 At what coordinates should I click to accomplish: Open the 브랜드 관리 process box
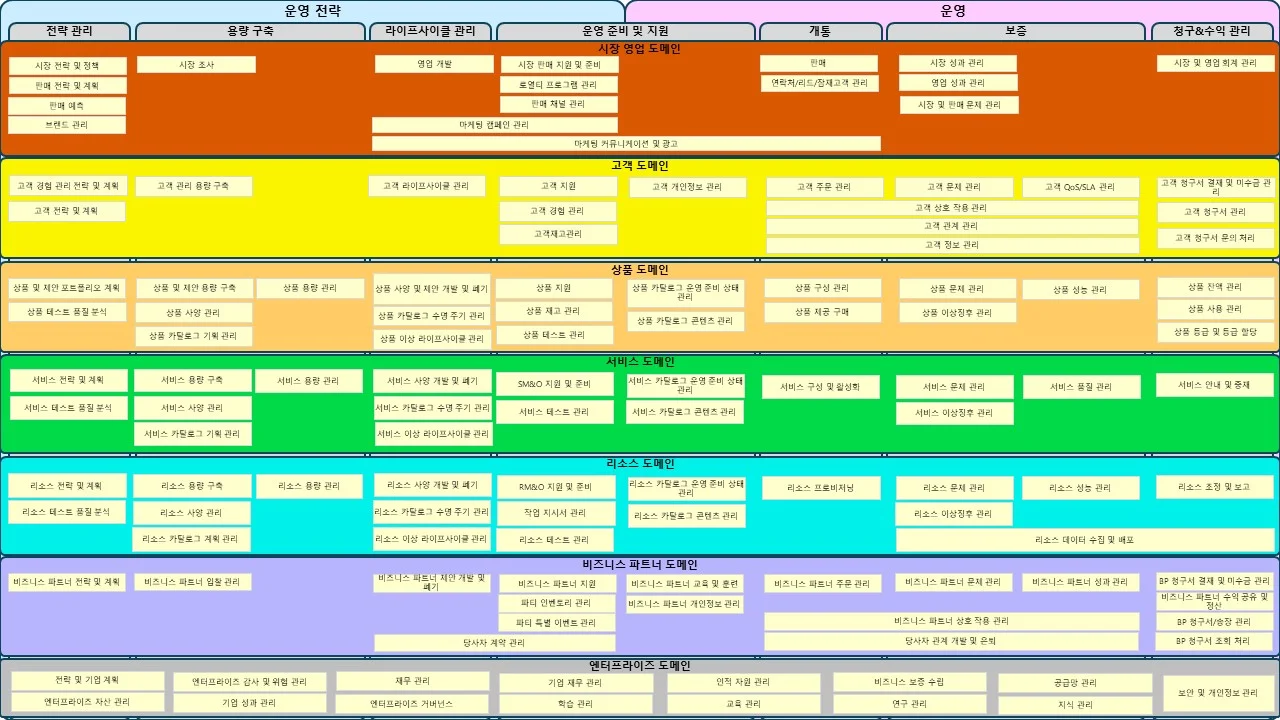[x=66, y=124]
